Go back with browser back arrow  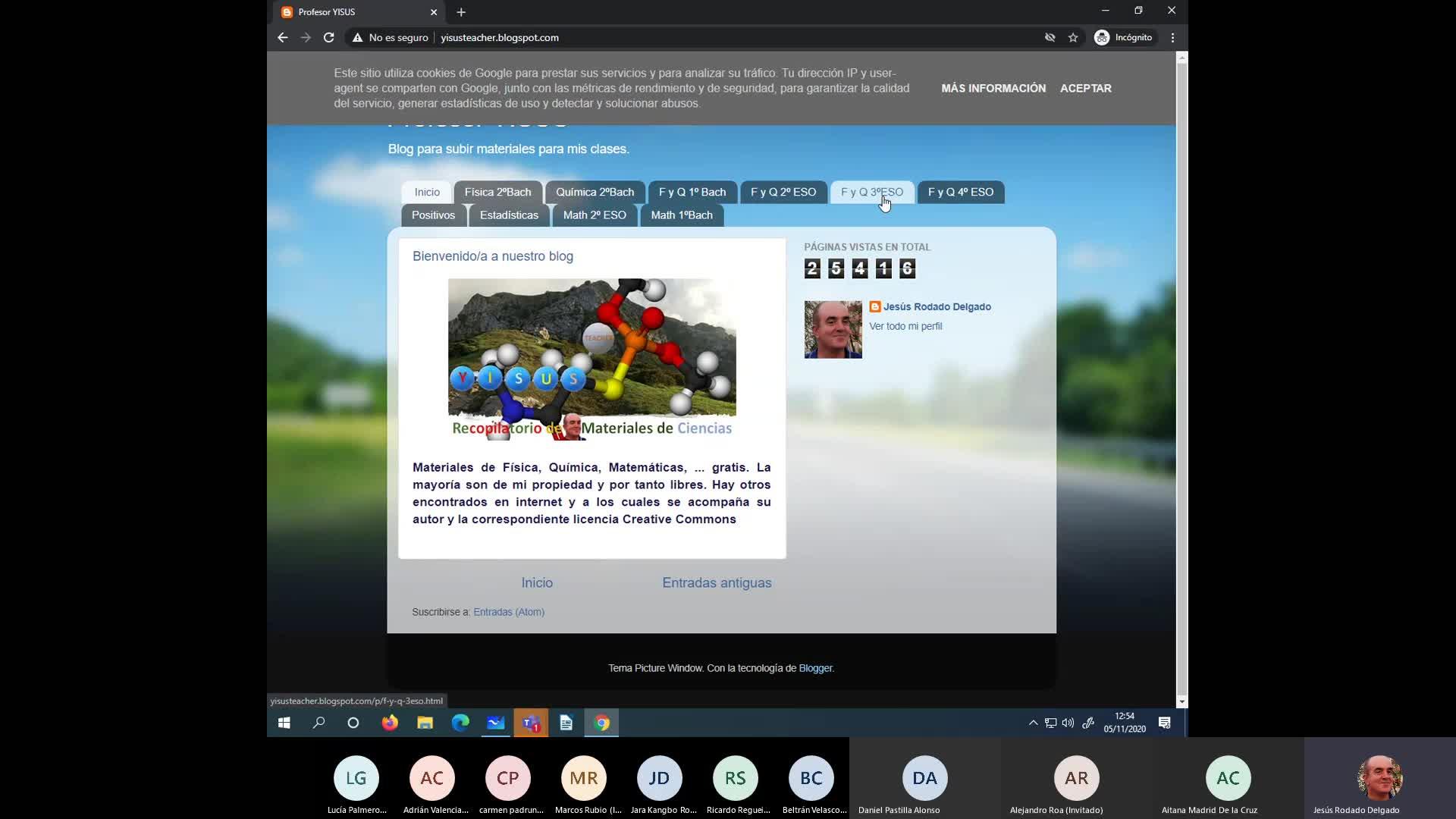pyautogui.click(x=282, y=37)
